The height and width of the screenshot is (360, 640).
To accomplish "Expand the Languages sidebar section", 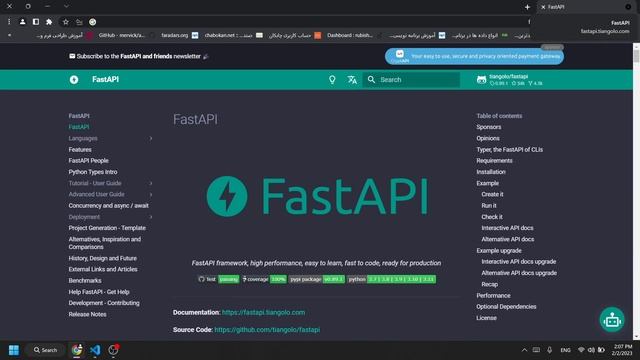I will (x=110, y=138).
